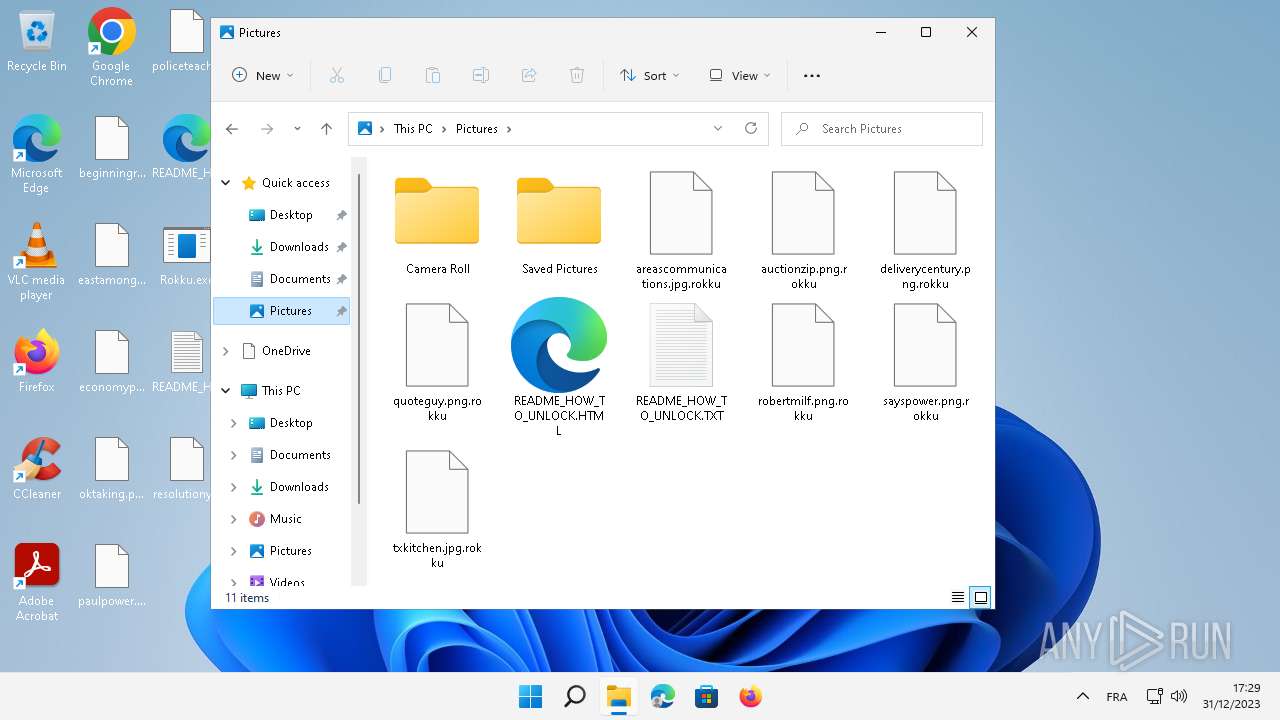Expand the OneDrive tree node

pyautogui.click(x=226, y=351)
